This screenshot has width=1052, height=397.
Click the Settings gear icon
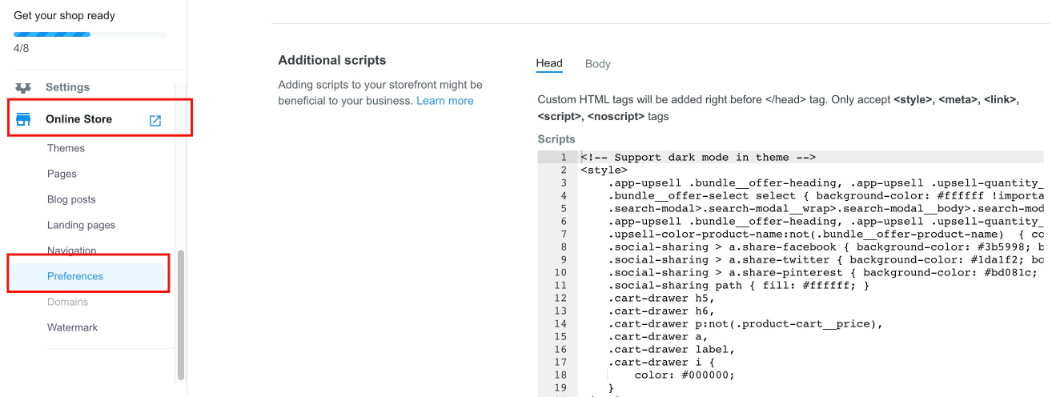coord(23,87)
